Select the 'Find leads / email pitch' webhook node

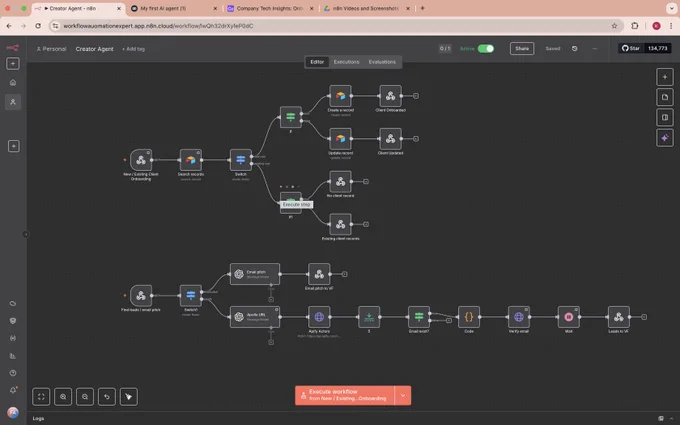click(141, 296)
